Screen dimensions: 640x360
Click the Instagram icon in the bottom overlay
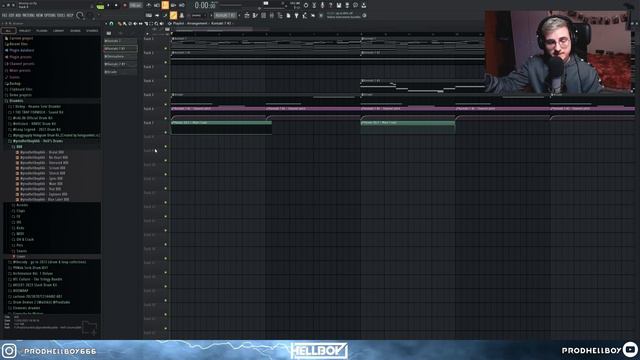click(9, 351)
